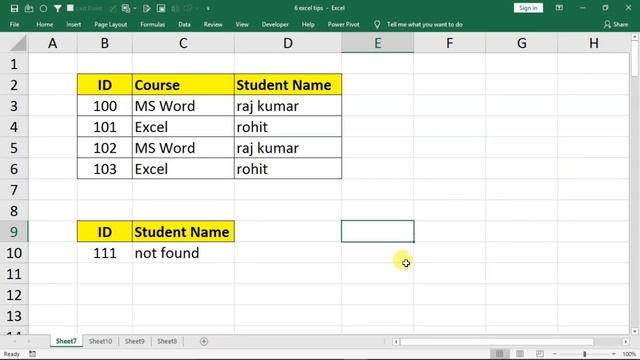Switch to the Sheet7 tab
The width and height of the screenshot is (640, 360).
click(x=66, y=341)
